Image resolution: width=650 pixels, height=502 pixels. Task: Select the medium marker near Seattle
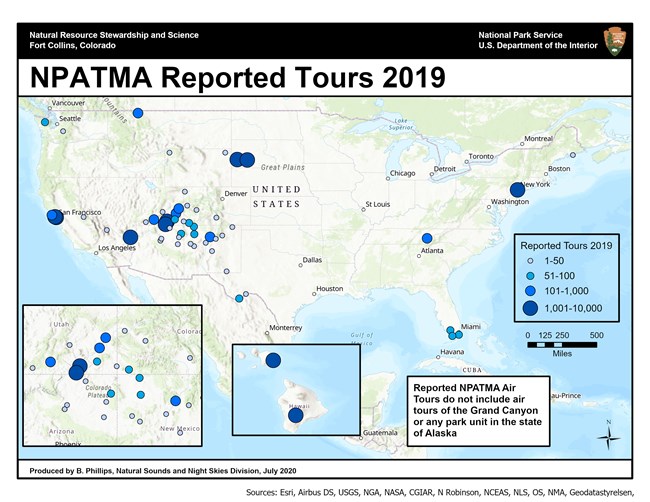click(x=44, y=123)
